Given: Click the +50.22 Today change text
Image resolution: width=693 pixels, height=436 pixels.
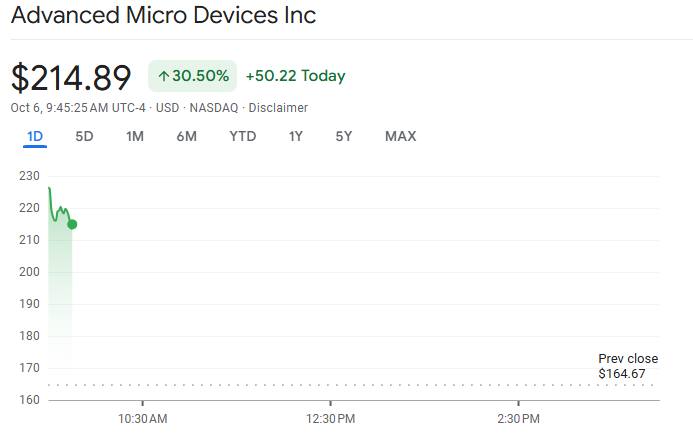Looking at the screenshot, I should click(295, 76).
